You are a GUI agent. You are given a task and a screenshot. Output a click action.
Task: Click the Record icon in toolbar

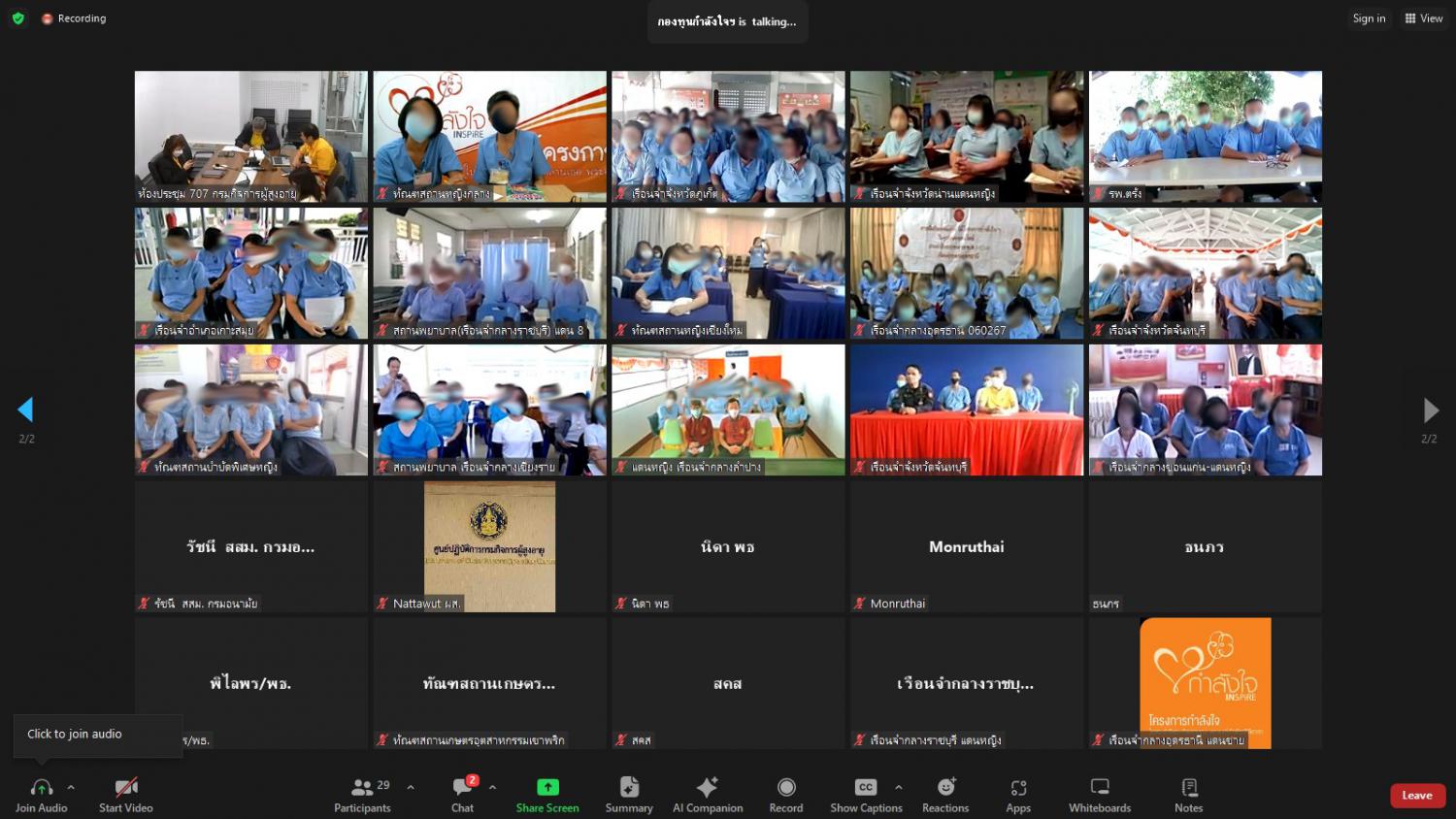(786, 787)
